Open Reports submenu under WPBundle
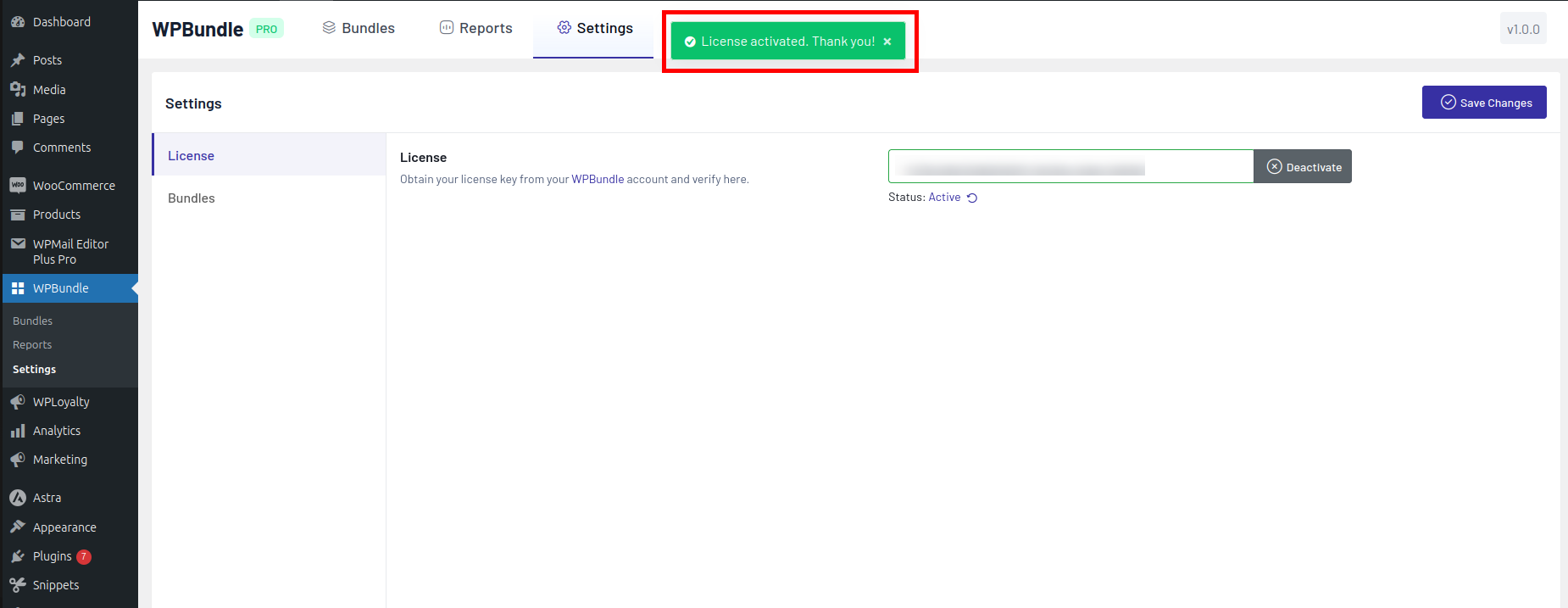Image resolution: width=1568 pixels, height=608 pixels. (32, 345)
